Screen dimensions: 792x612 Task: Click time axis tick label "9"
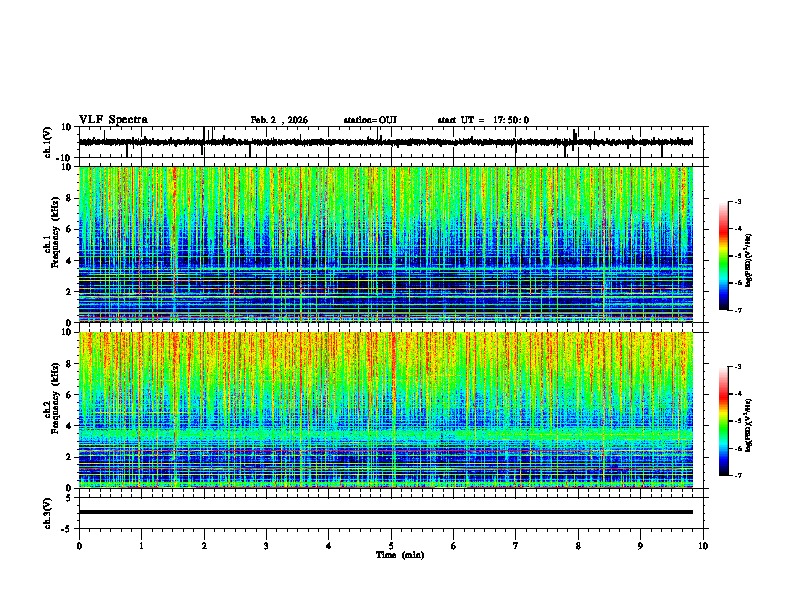click(640, 546)
